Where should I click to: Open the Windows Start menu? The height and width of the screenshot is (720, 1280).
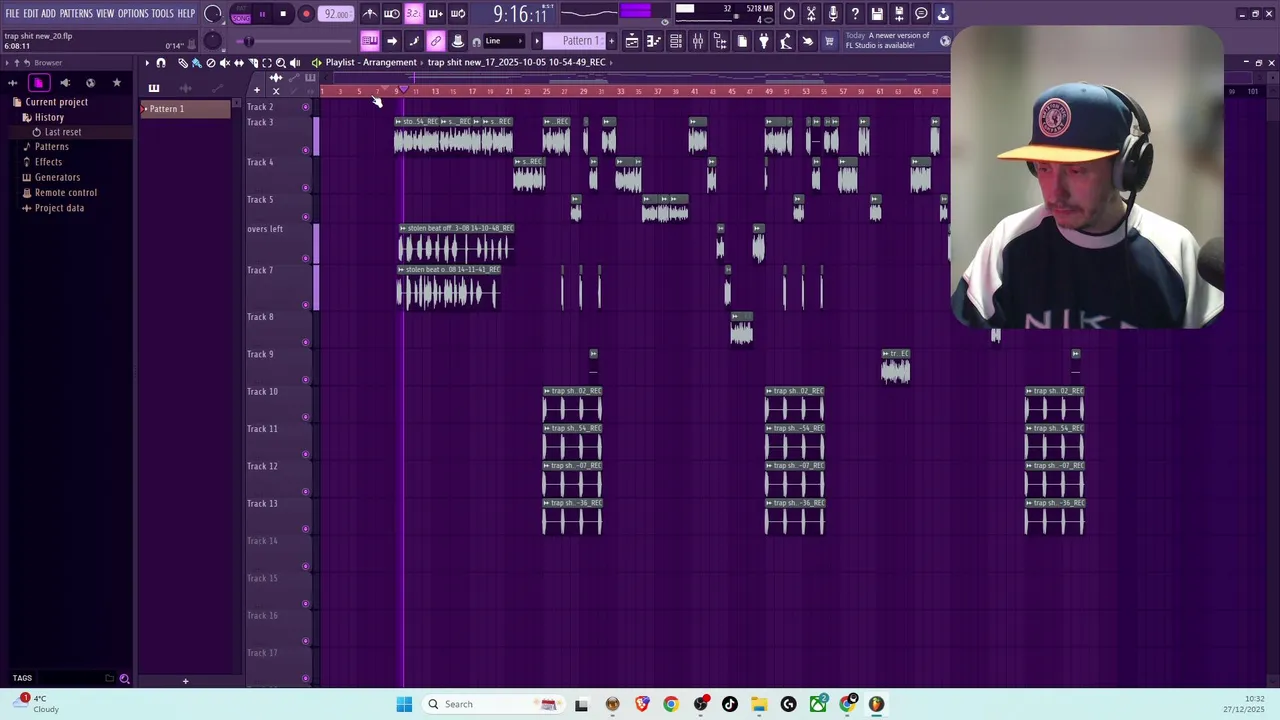pos(404,704)
